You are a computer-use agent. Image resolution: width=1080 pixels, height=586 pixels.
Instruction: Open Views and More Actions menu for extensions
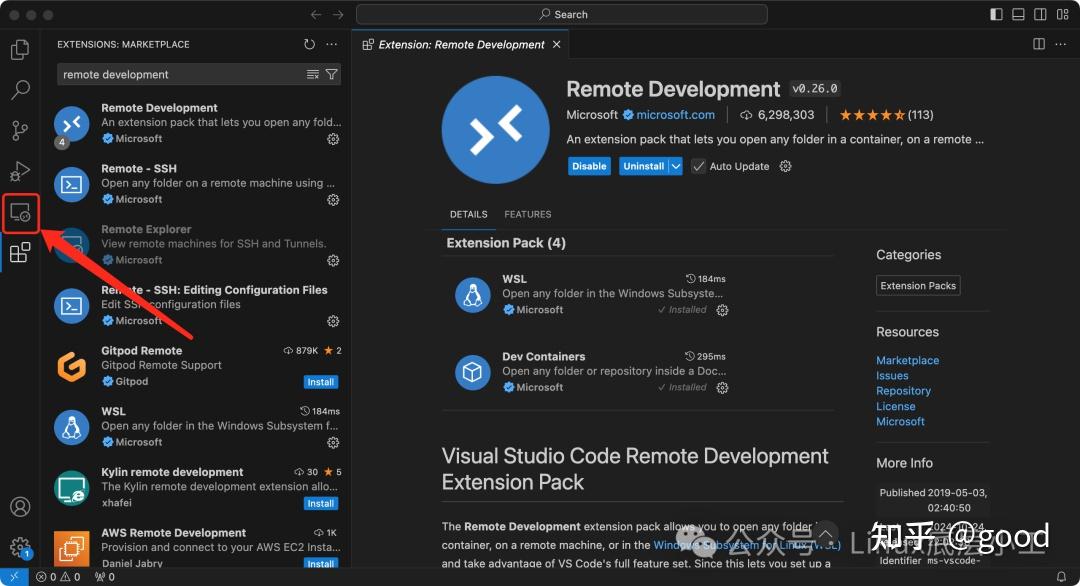332,44
